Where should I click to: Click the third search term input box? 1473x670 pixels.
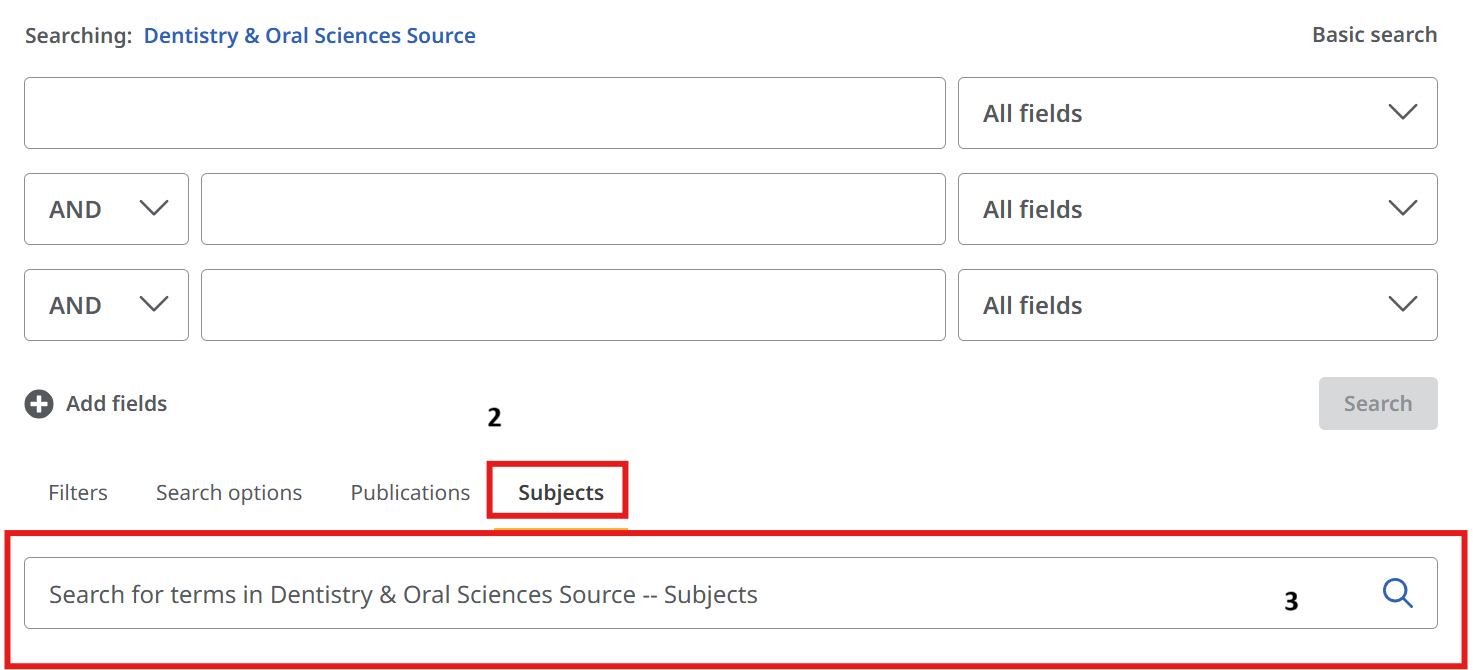(x=573, y=305)
